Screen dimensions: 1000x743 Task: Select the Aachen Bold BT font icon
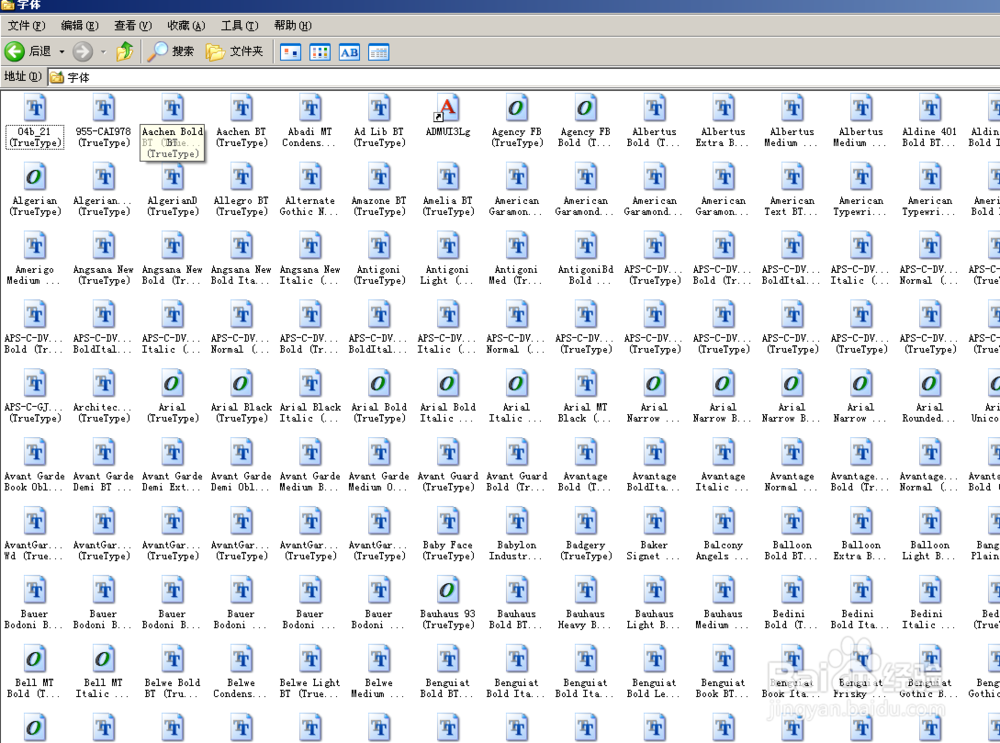coord(173,107)
